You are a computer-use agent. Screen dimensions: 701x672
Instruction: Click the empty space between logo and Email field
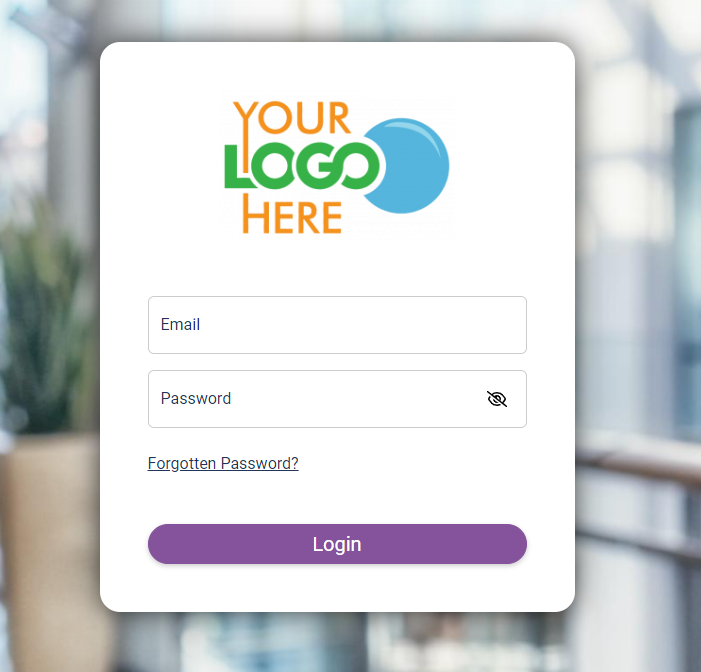[x=337, y=268]
